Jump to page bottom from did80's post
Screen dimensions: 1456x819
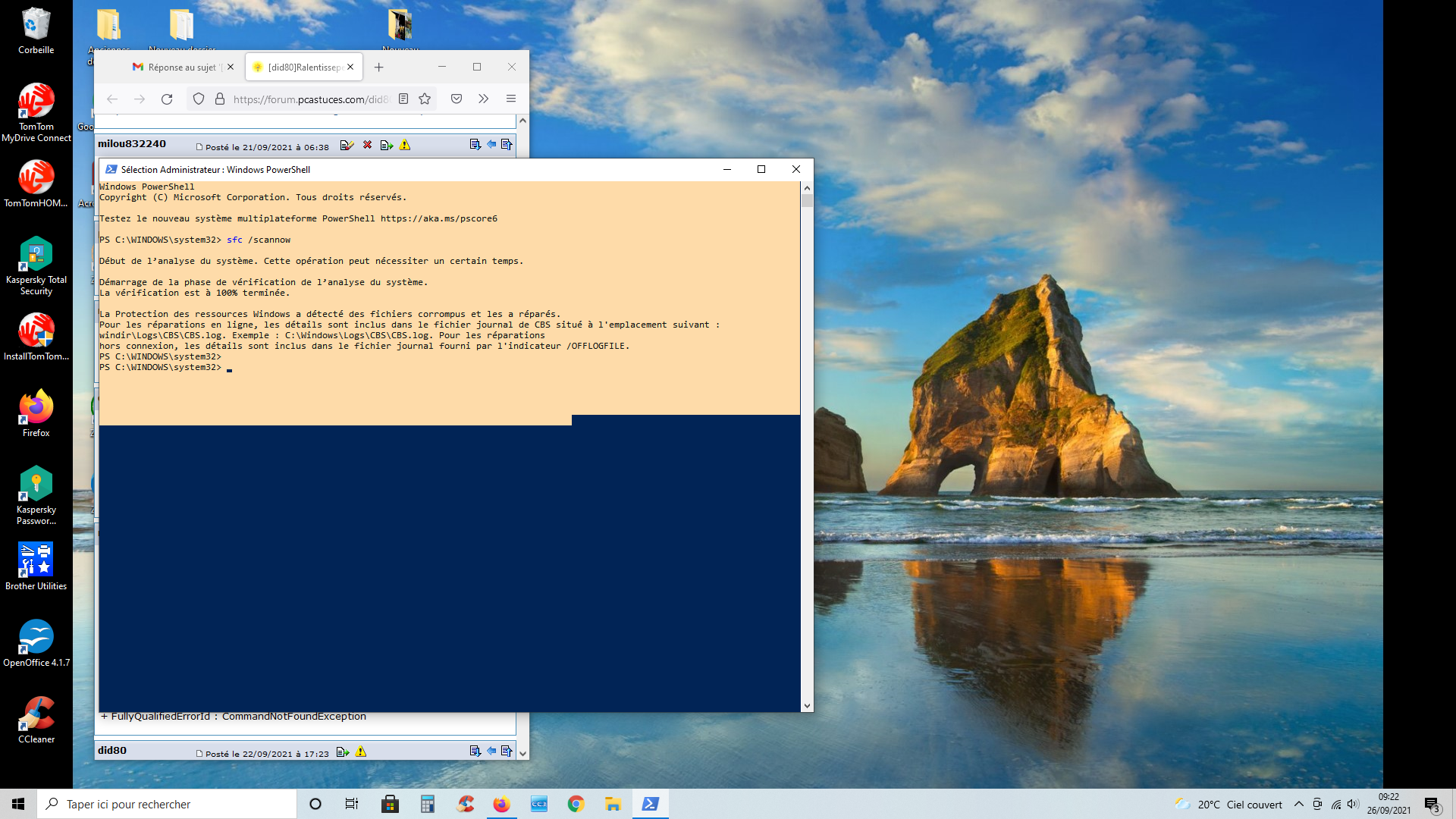point(475,752)
